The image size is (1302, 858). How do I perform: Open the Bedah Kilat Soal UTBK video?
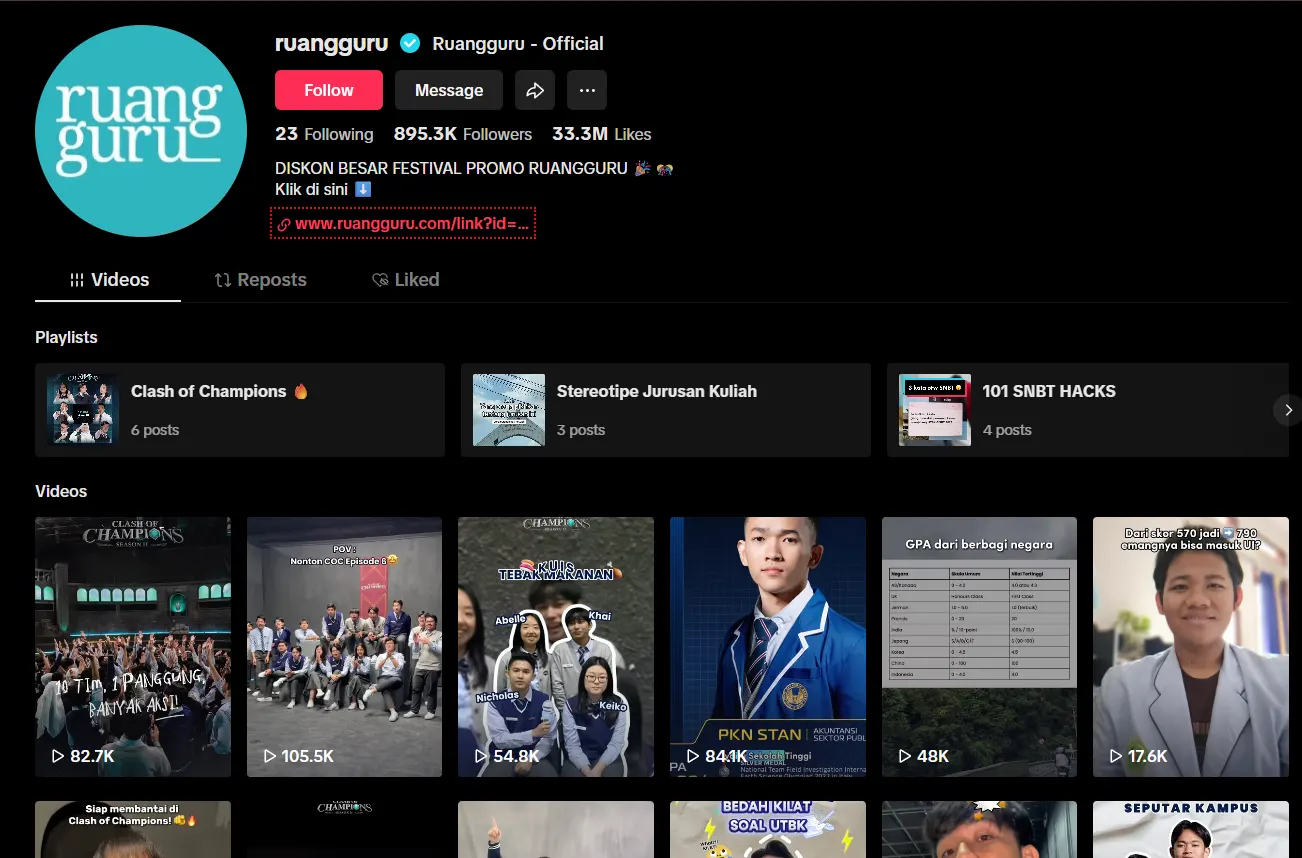tap(768, 829)
